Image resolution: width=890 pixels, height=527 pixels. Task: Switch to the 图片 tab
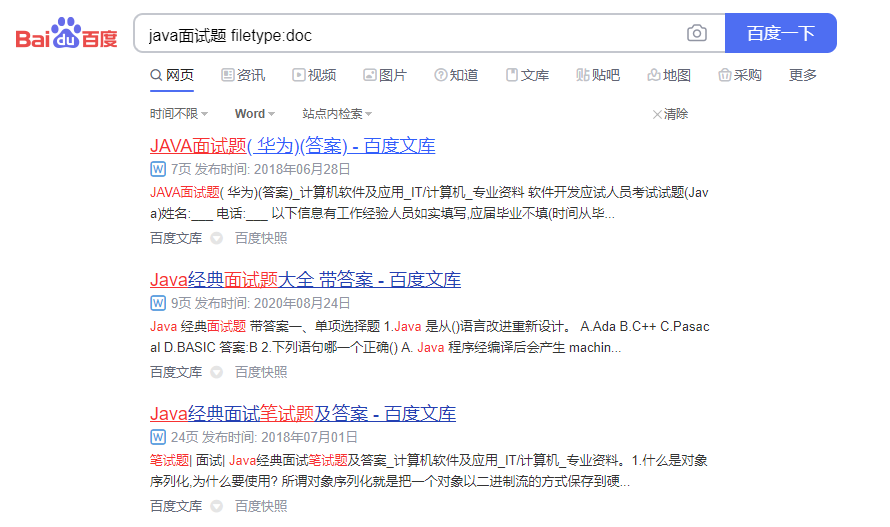pos(385,76)
